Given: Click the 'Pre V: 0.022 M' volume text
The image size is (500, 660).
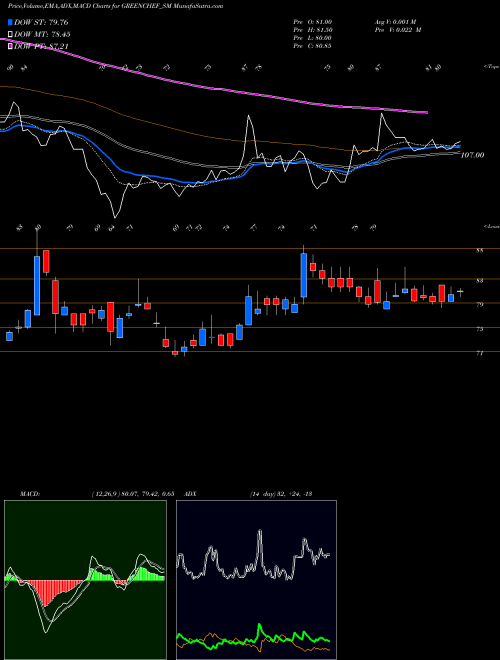Looking at the screenshot, I should [x=398, y=30].
